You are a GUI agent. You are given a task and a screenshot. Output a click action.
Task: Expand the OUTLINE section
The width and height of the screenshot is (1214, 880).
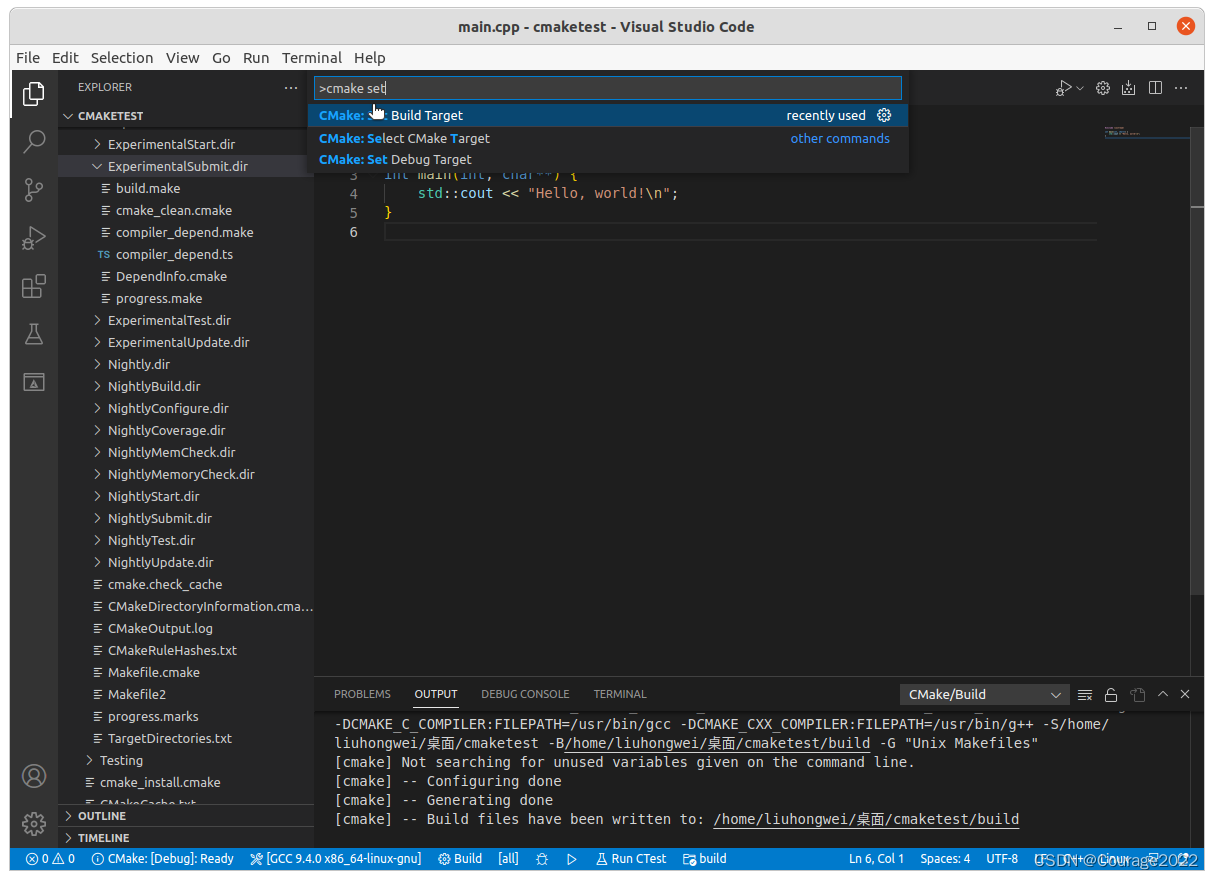tap(186, 816)
